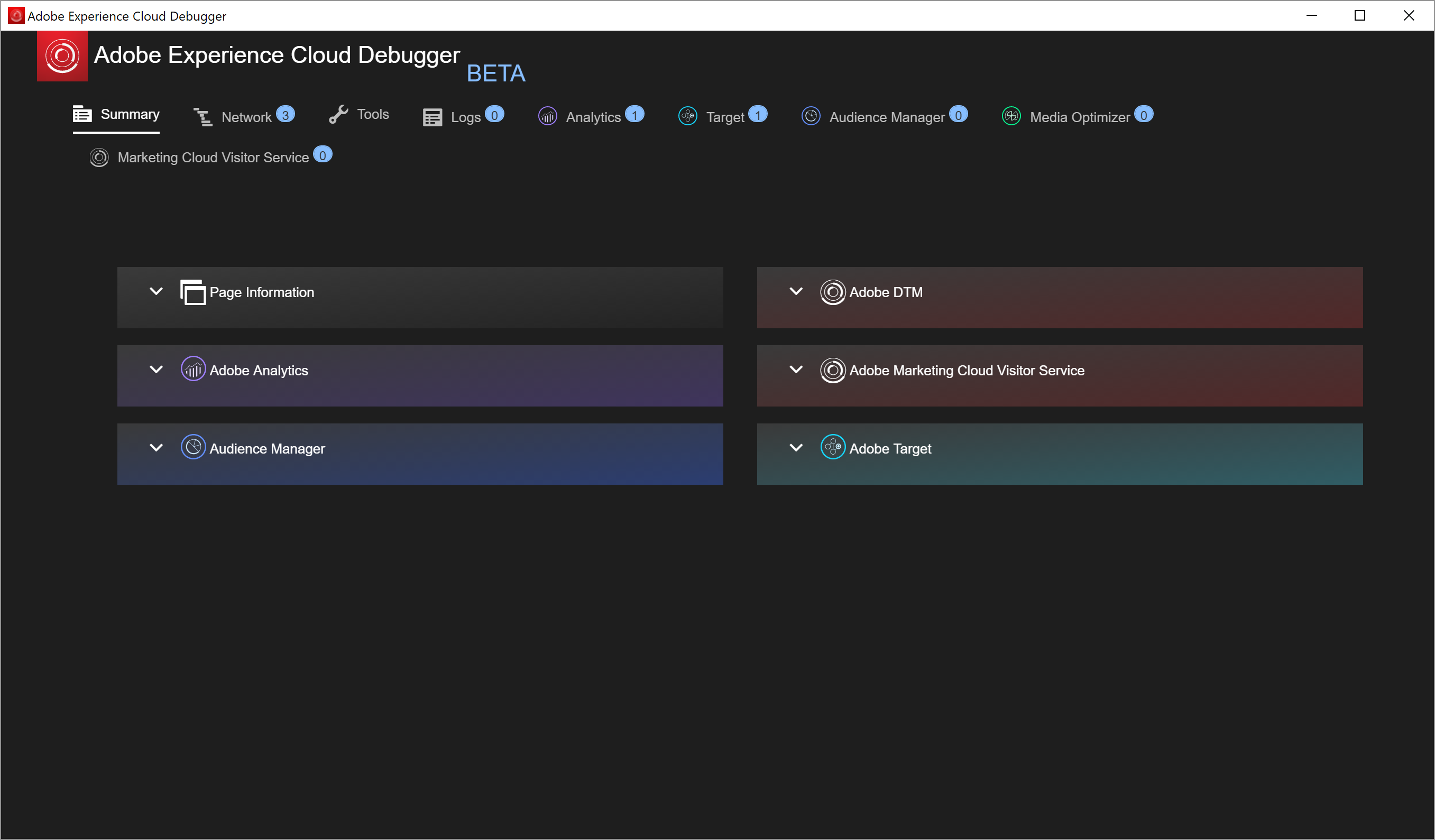
Task: Expand the Adobe Target section chevron
Action: 796,448
